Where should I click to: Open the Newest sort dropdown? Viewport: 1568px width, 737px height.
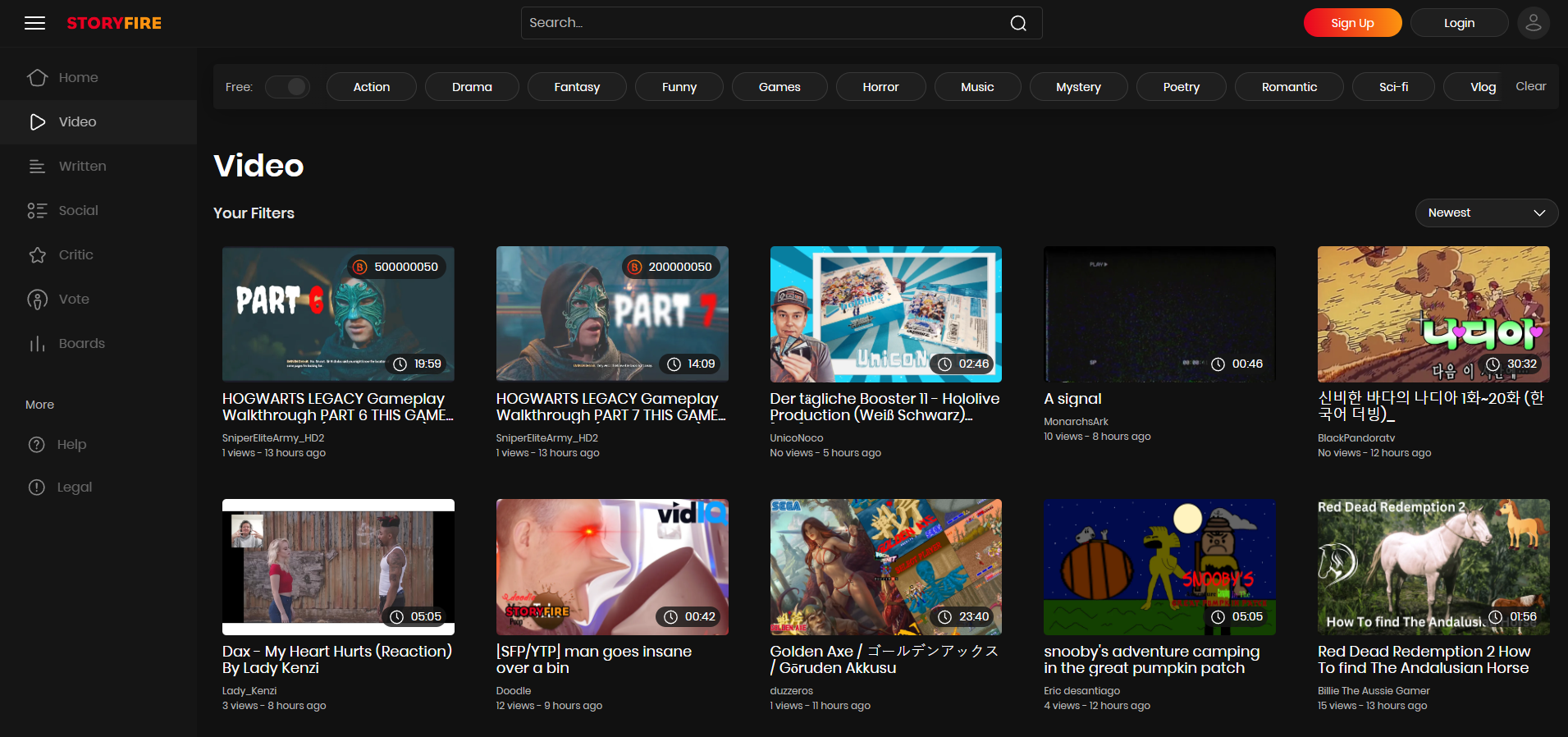[x=1486, y=213]
